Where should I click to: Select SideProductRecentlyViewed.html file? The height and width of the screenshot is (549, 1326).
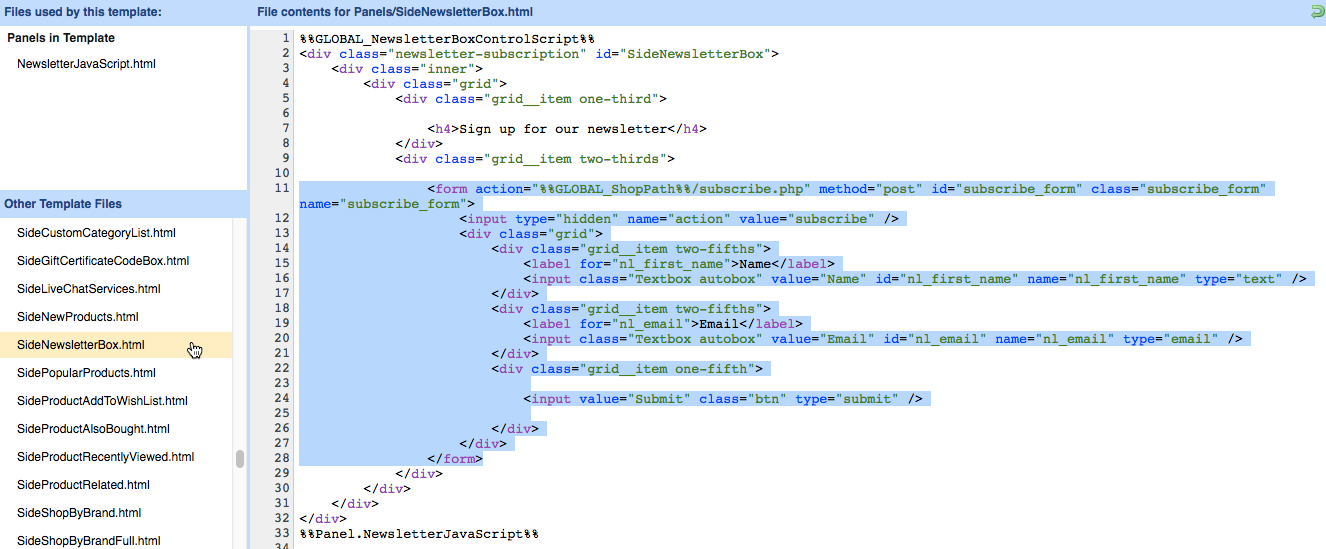pos(105,457)
